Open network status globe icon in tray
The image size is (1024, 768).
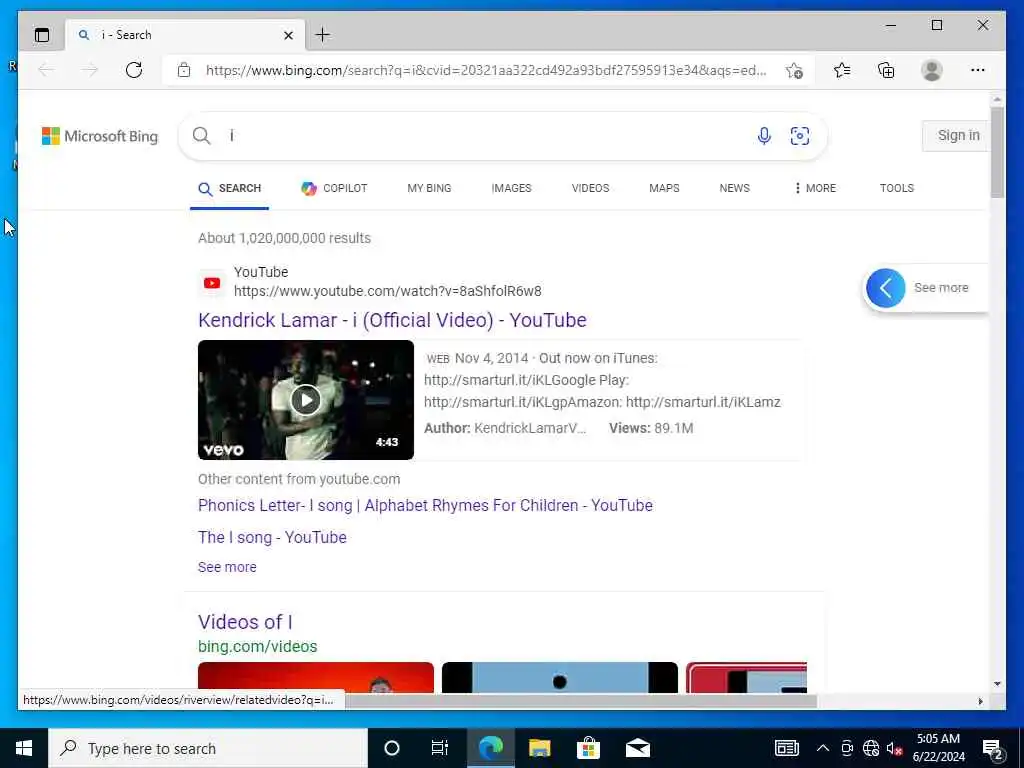pos(871,748)
